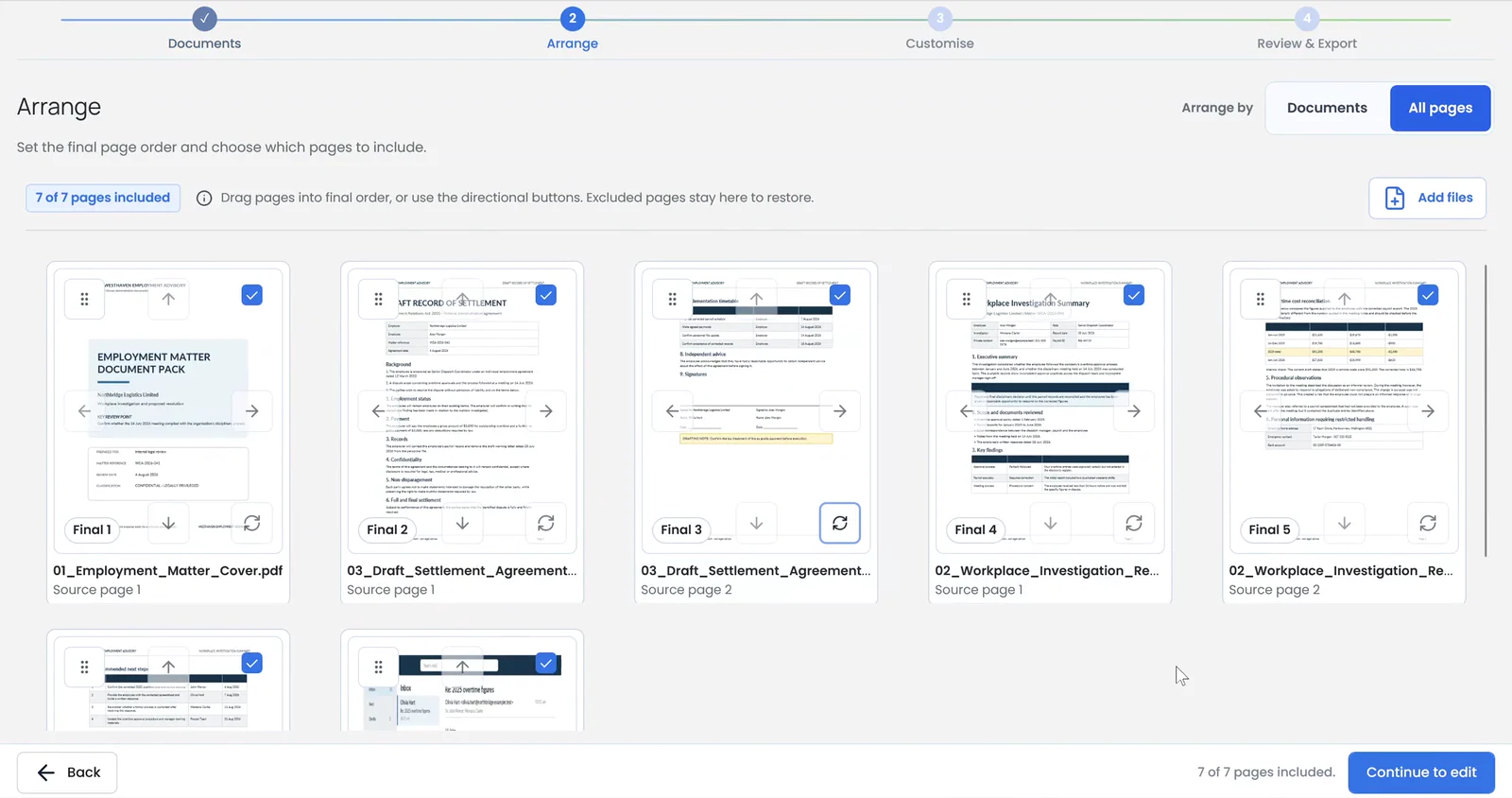Image resolution: width=1512 pixels, height=798 pixels.
Task: Click the Final 3 order label
Action: 681,529
